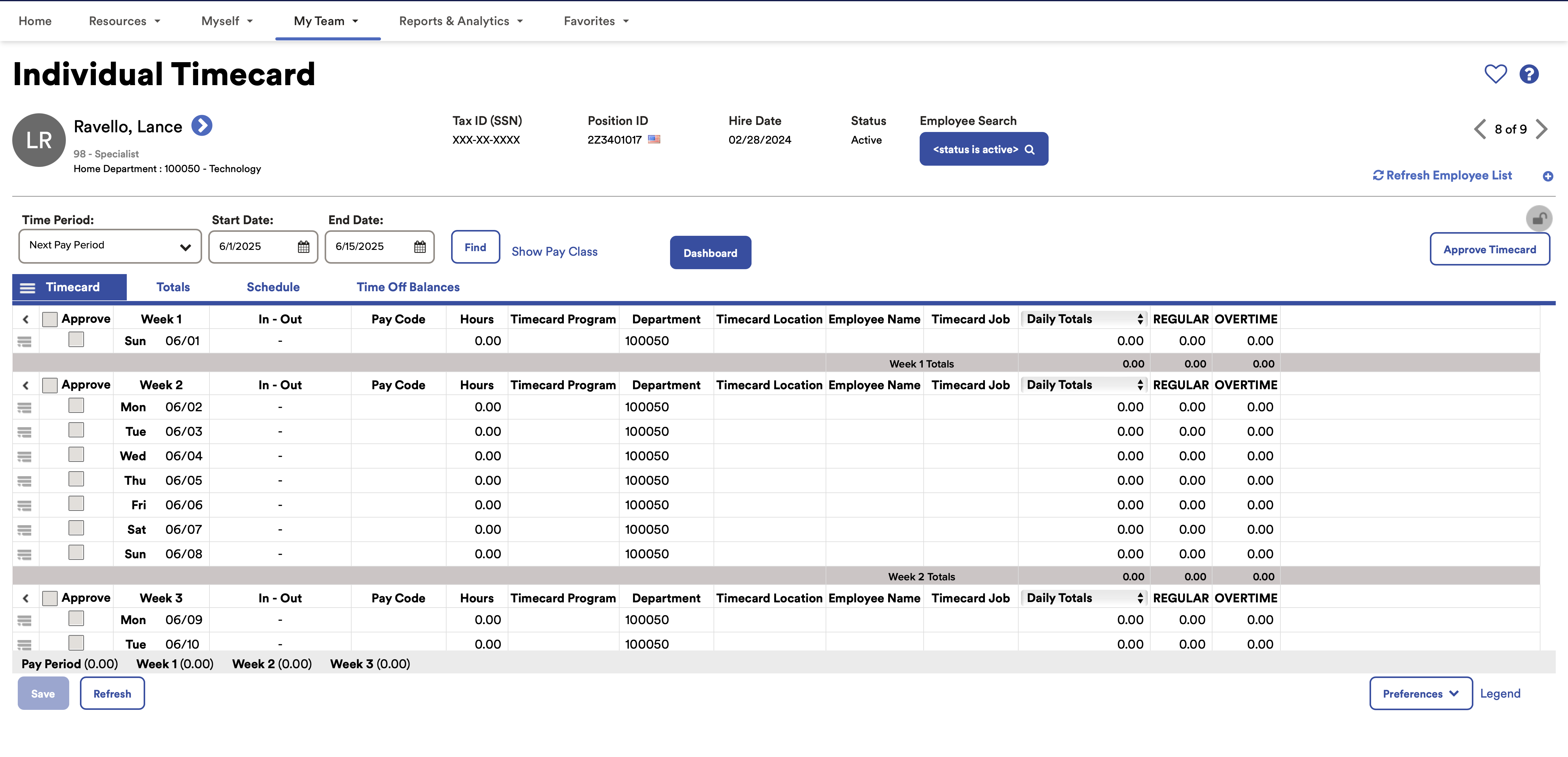Open row menu for Sun 06/01

click(24, 342)
